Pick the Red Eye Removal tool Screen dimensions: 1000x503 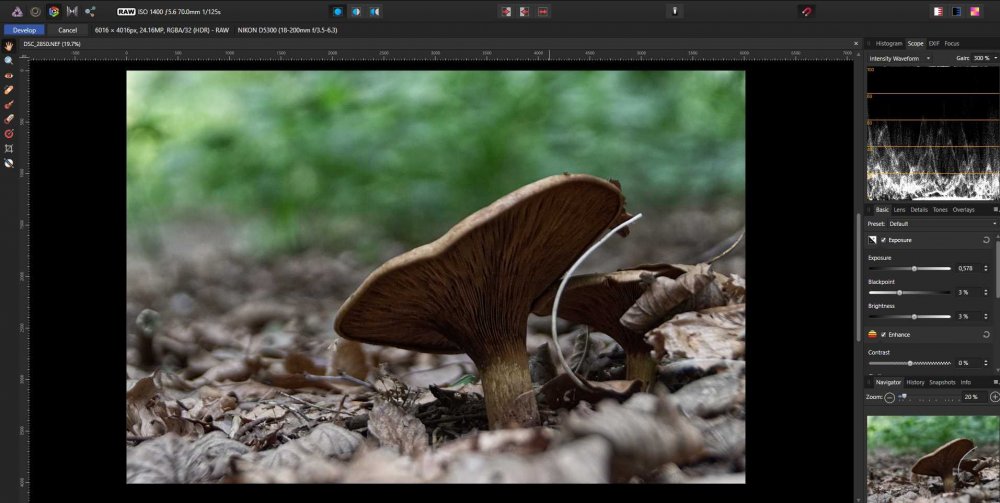(9, 75)
